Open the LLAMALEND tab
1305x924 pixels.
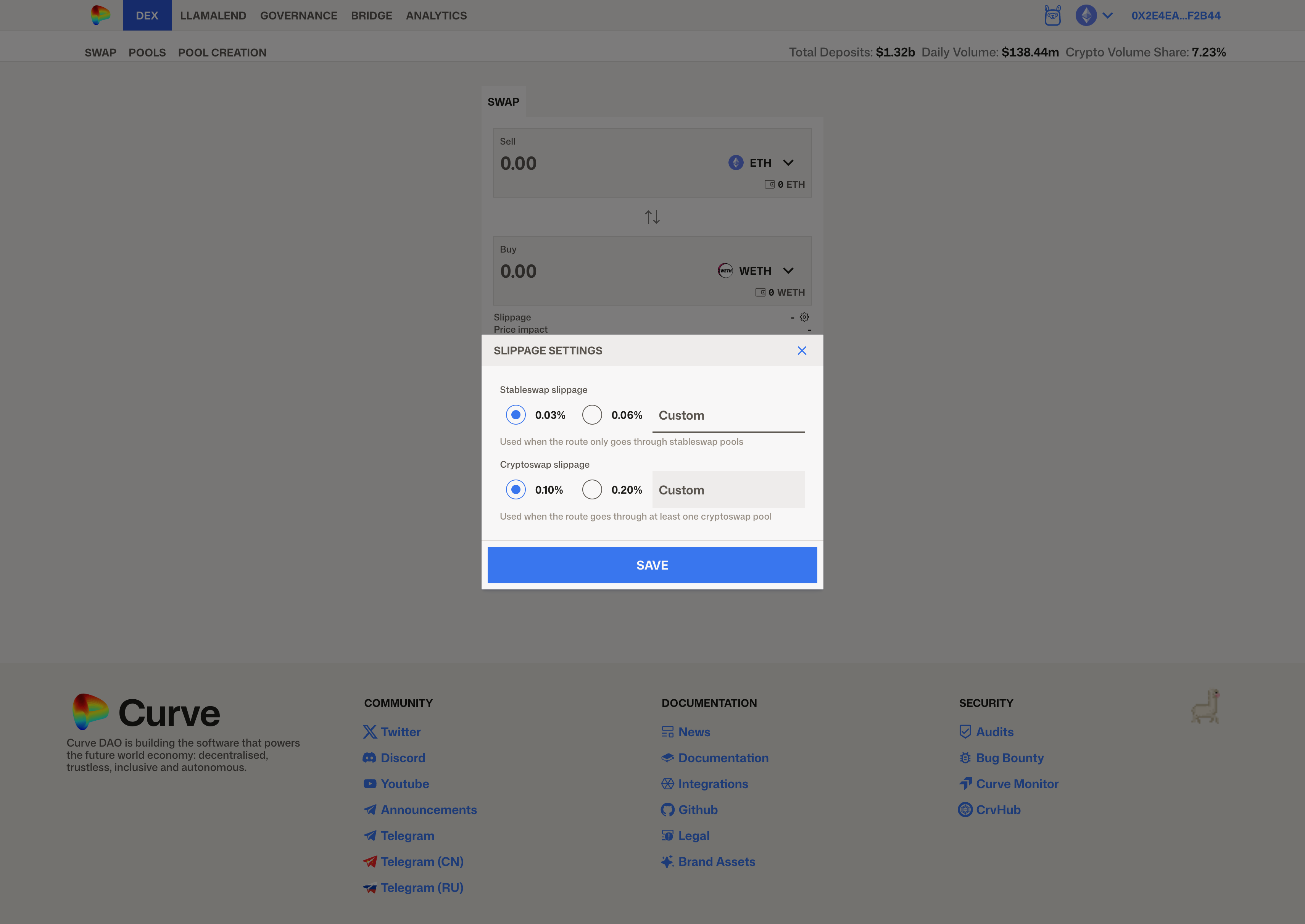coord(213,15)
